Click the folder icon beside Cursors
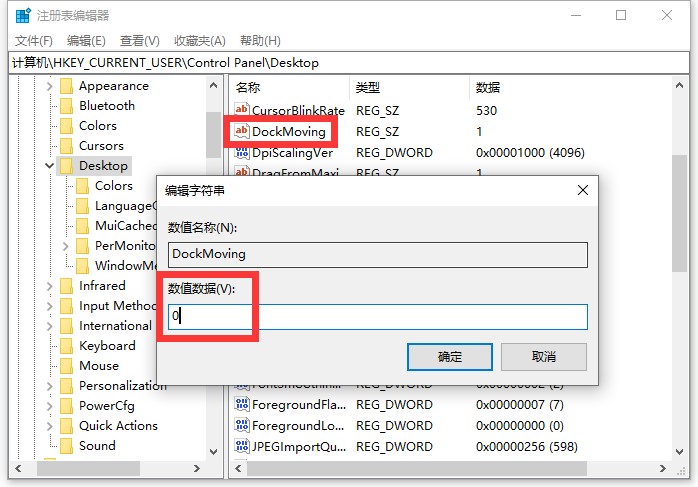This screenshot has height=487, width=698. [x=66, y=146]
